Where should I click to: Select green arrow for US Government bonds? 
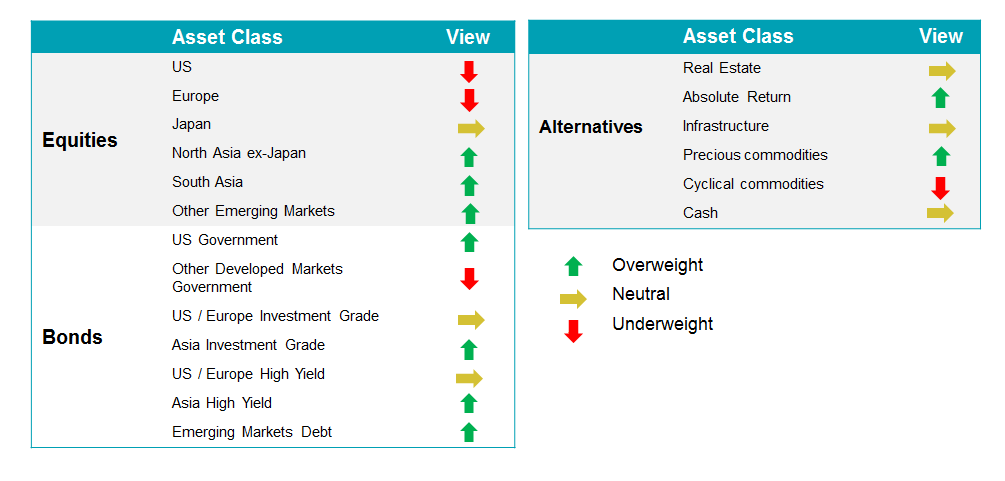[469, 242]
